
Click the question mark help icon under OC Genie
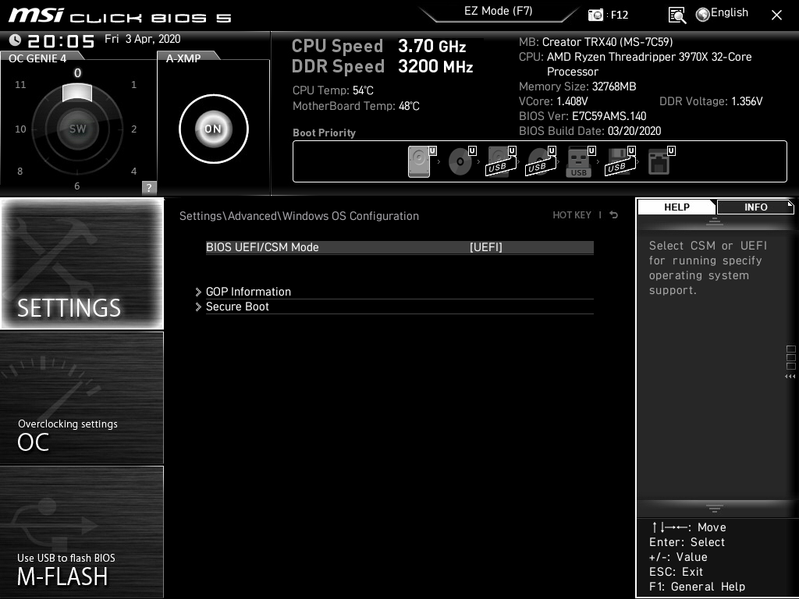(149, 187)
